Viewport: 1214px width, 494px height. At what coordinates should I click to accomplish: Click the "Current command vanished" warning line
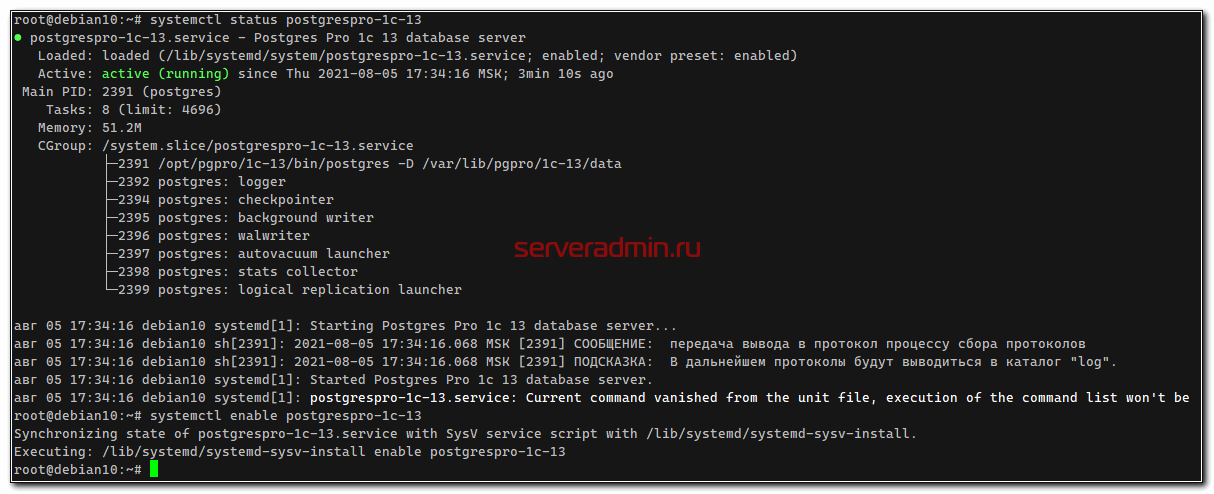(x=750, y=398)
